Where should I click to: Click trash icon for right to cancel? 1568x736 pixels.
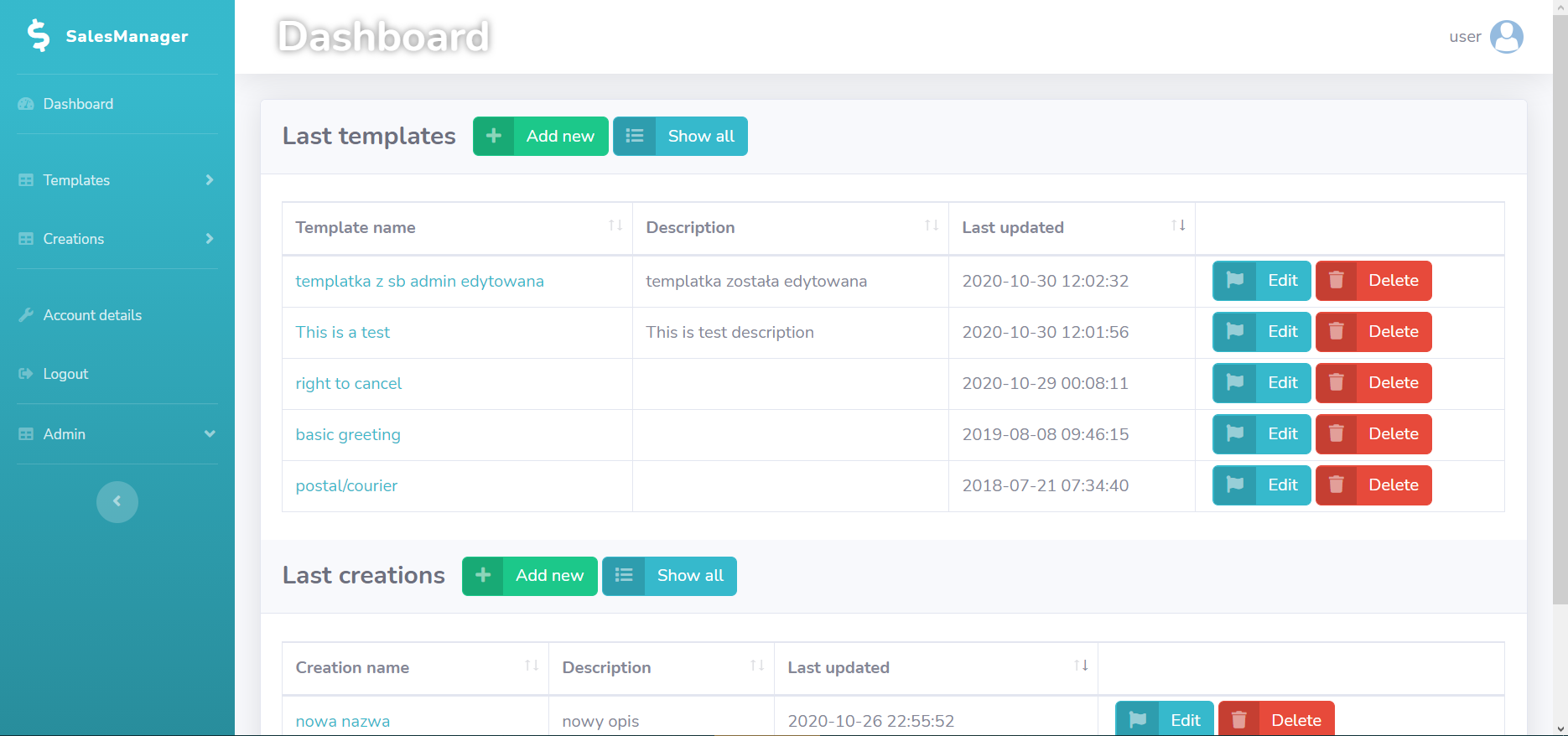click(1337, 383)
